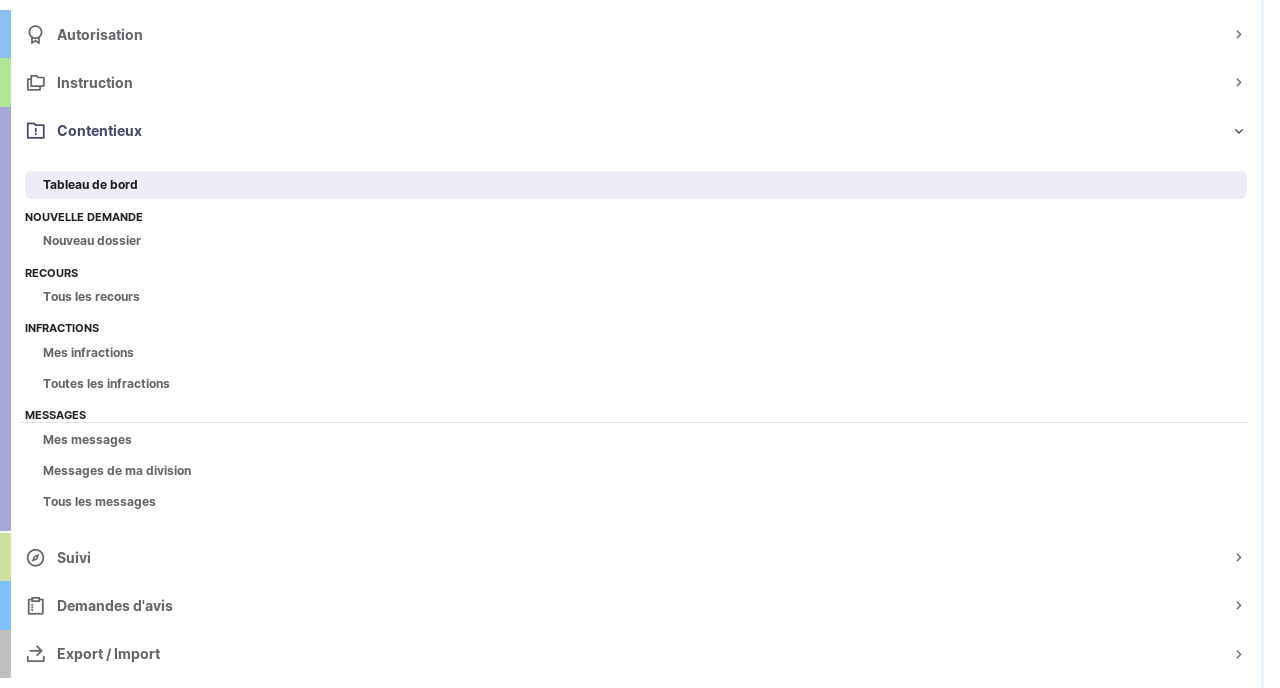
Task: View Messages de ma division
Action: [x=117, y=471]
